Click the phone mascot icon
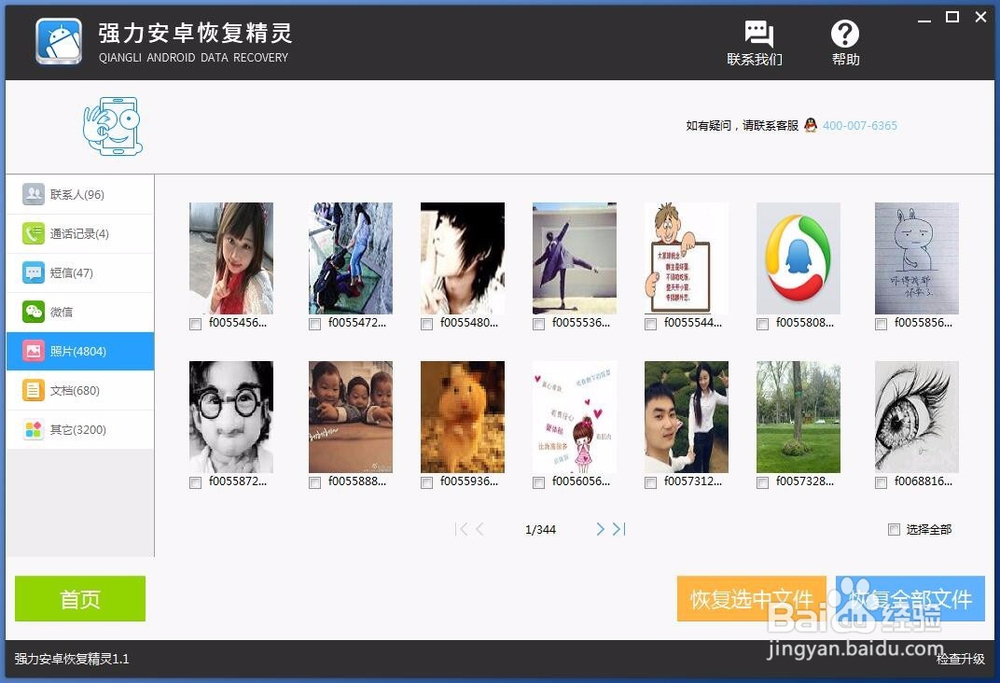 point(113,126)
